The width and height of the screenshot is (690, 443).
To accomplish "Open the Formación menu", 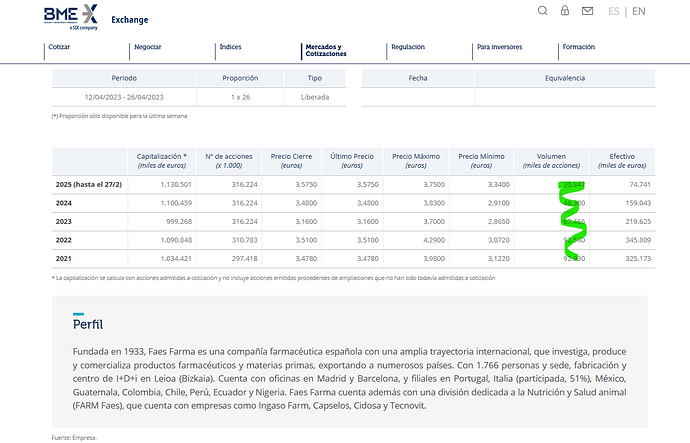I will click(579, 47).
